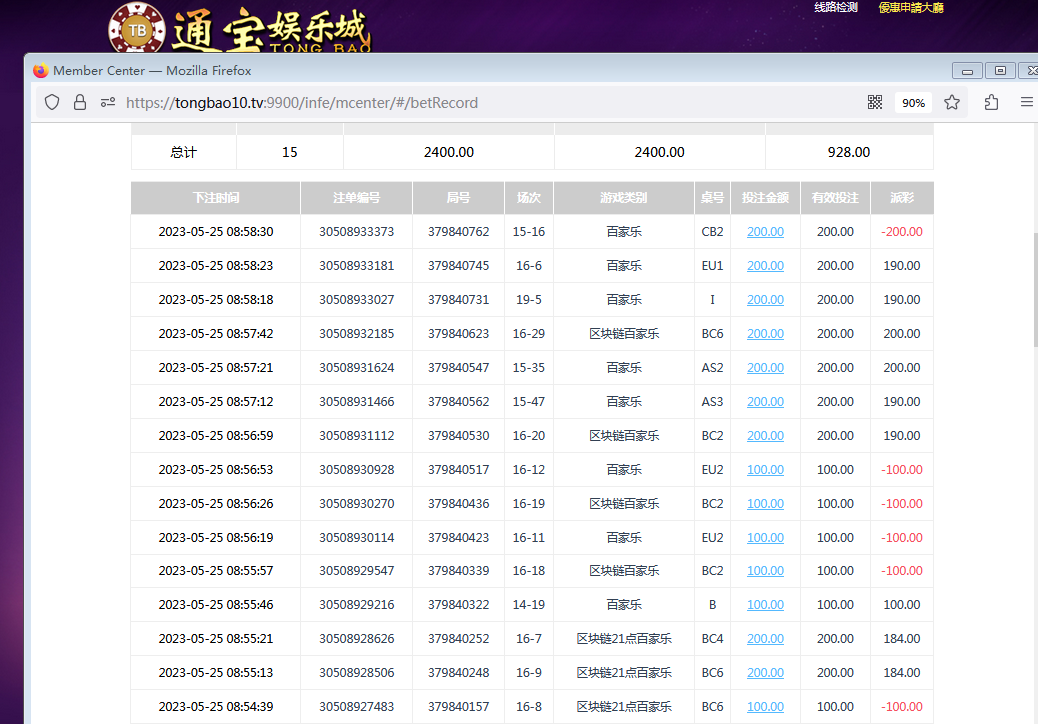Image resolution: width=1038 pixels, height=724 pixels.
Task: Click the 注单编号 column header
Action: (357, 198)
